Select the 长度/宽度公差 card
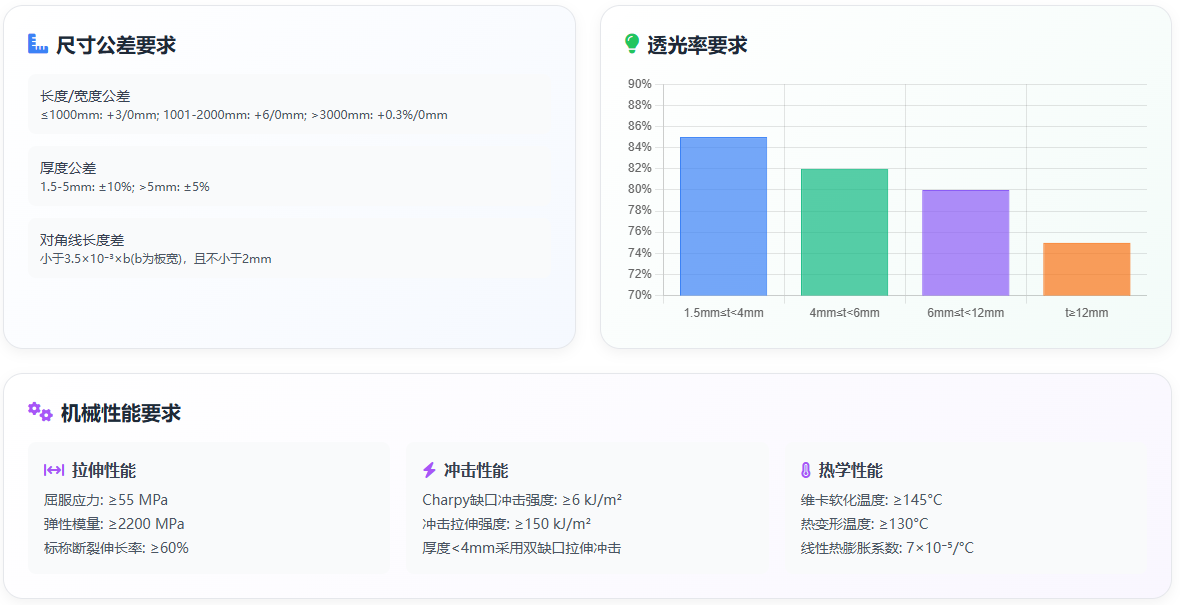Viewport: 1180px width, 605px height. (x=290, y=104)
